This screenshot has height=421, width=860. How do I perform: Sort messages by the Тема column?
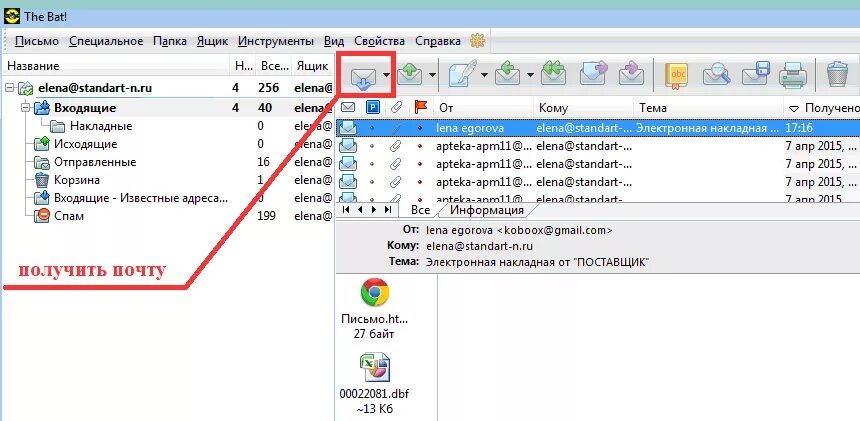click(709, 108)
